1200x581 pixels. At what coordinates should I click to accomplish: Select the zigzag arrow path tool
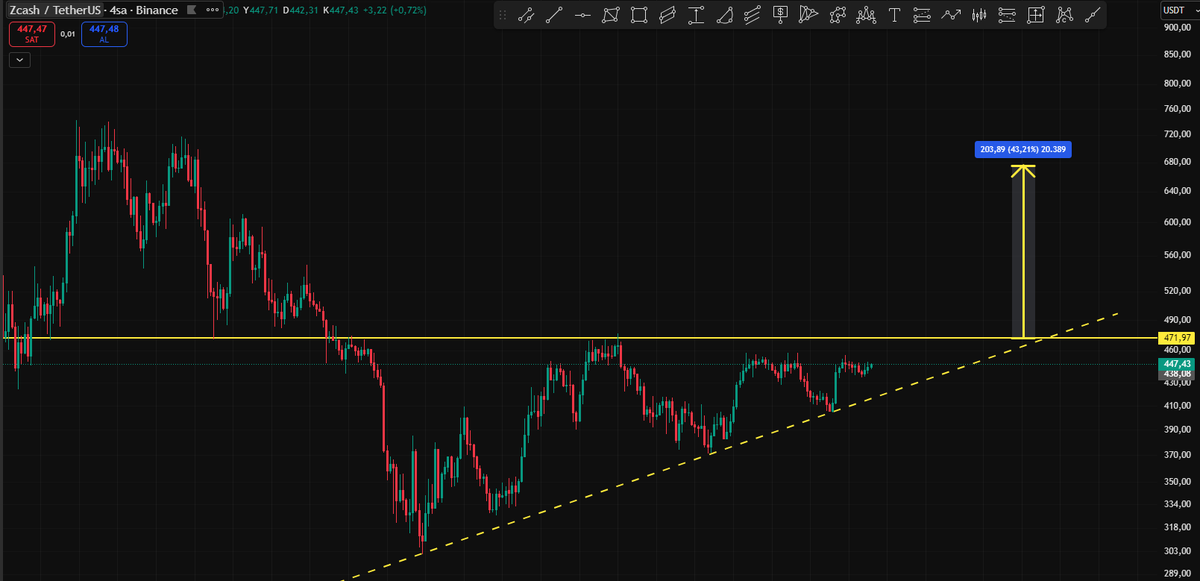(x=951, y=15)
